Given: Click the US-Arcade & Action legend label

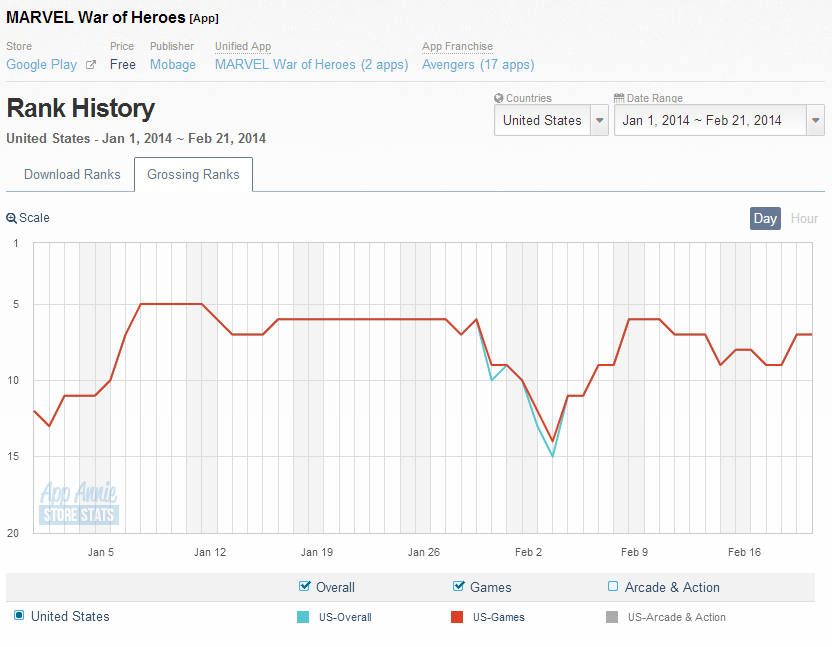Looking at the screenshot, I should click(x=677, y=617).
